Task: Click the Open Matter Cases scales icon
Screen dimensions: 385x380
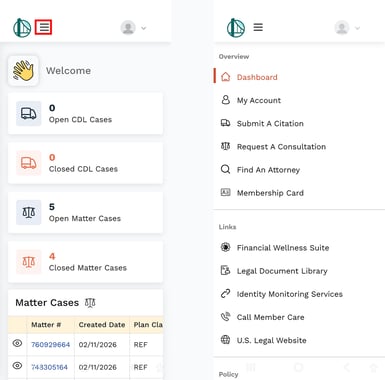Action: click(29, 212)
